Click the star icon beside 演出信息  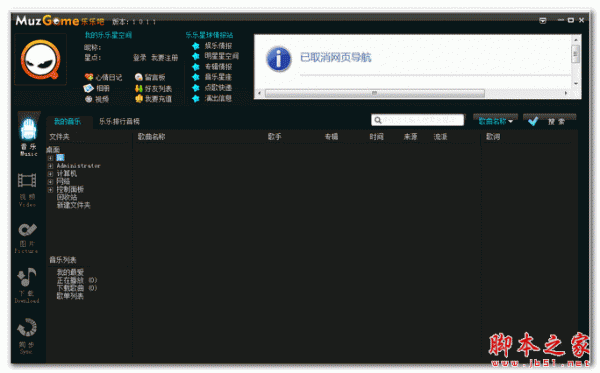pos(196,98)
